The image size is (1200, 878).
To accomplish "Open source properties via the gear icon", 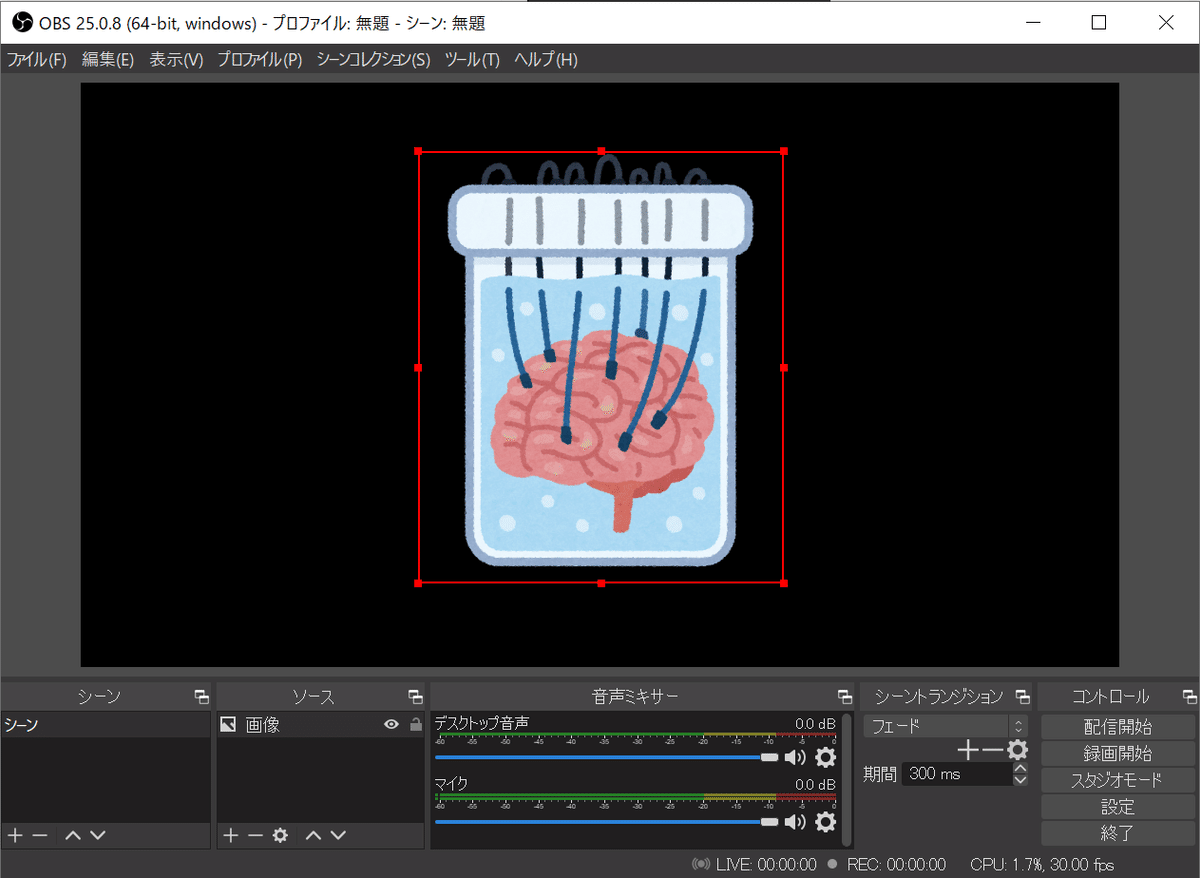I will [x=280, y=835].
